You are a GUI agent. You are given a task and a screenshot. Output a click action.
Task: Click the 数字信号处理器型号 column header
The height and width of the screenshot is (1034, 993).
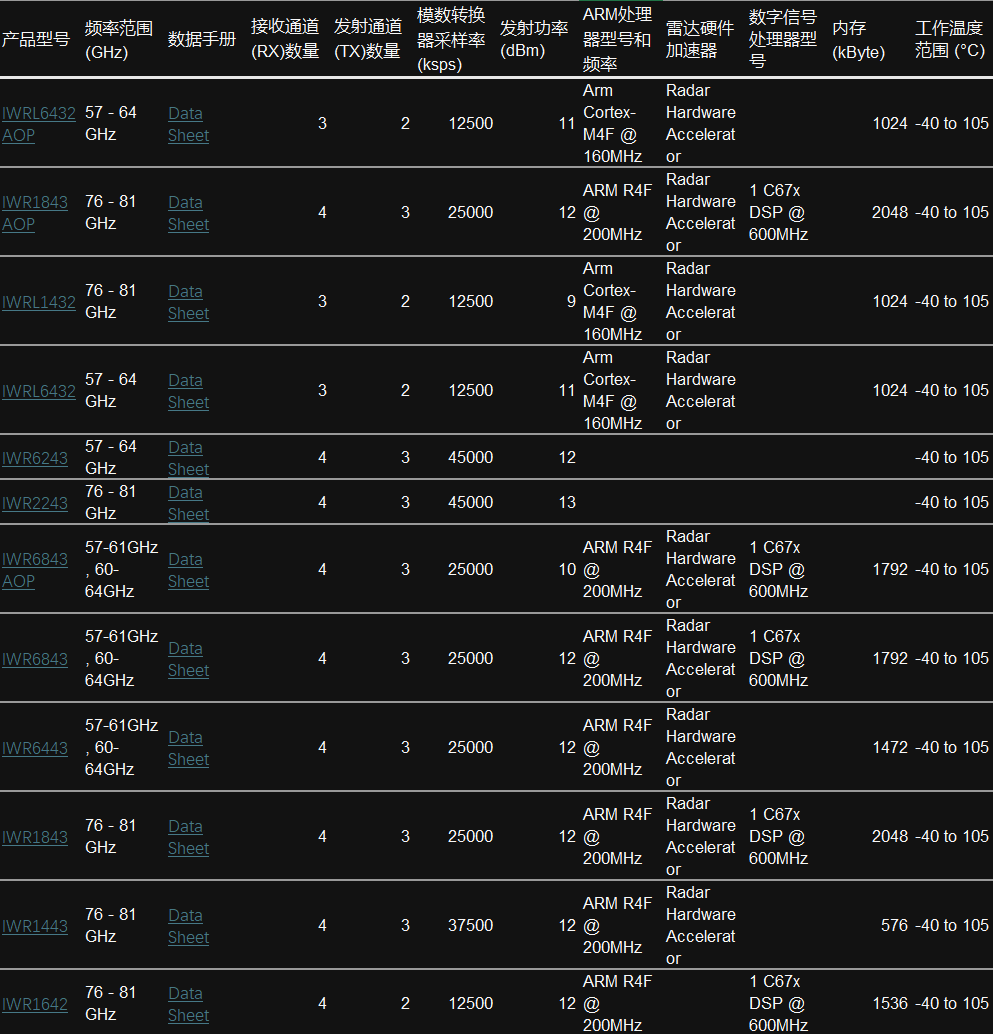tap(783, 39)
